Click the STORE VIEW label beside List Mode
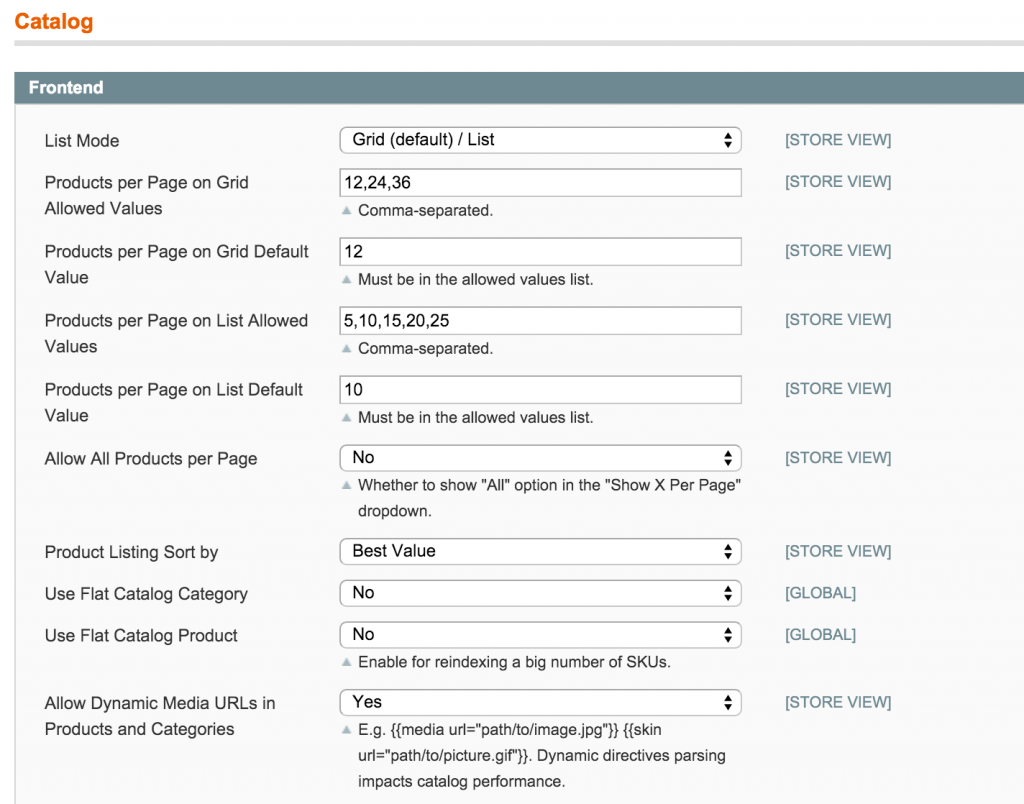This screenshot has height=804, width=1024. click(838, 140)
